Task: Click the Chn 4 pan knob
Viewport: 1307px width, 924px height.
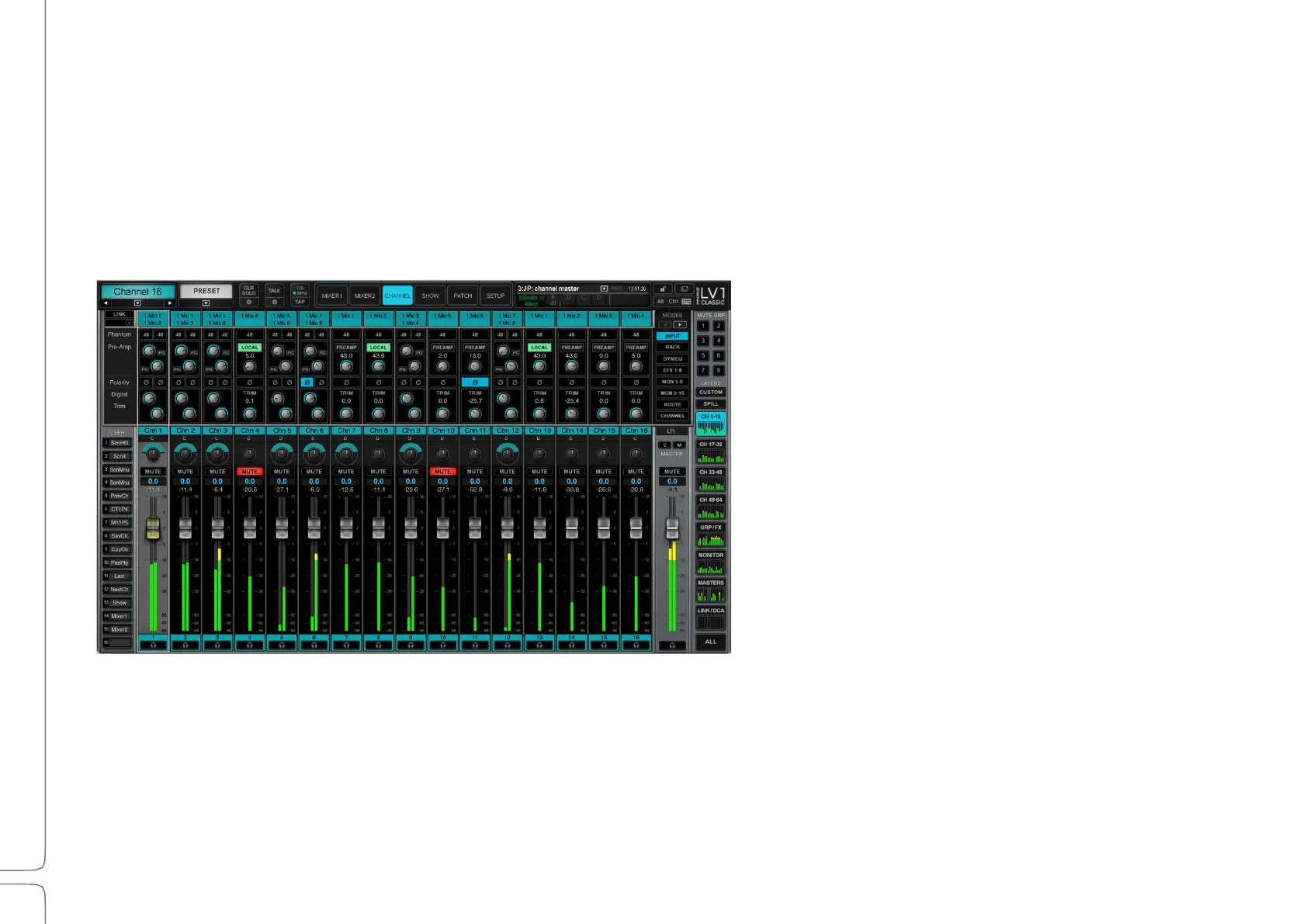Action: 250,455
